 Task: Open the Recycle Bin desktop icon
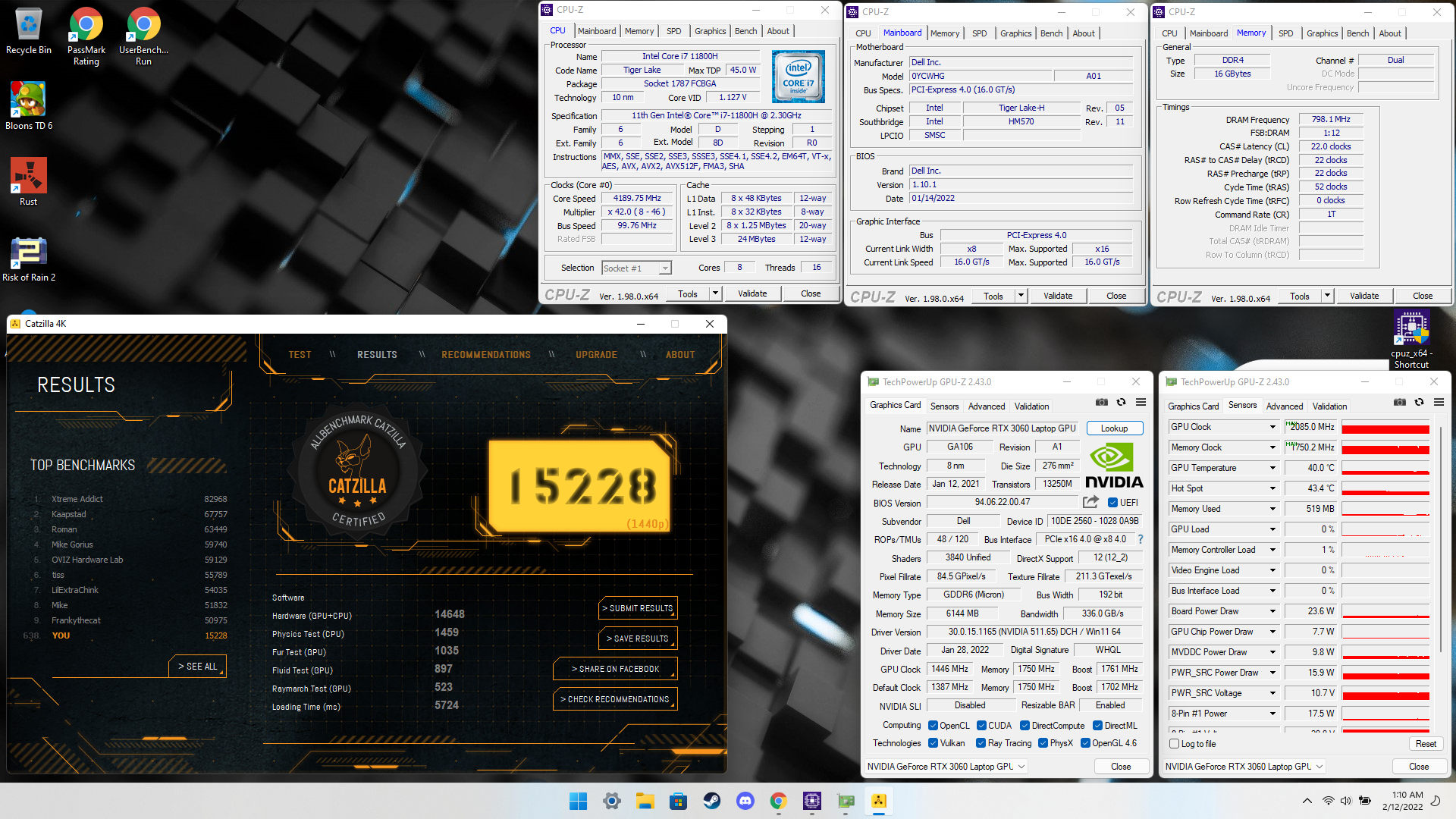[x=28, y=32]
